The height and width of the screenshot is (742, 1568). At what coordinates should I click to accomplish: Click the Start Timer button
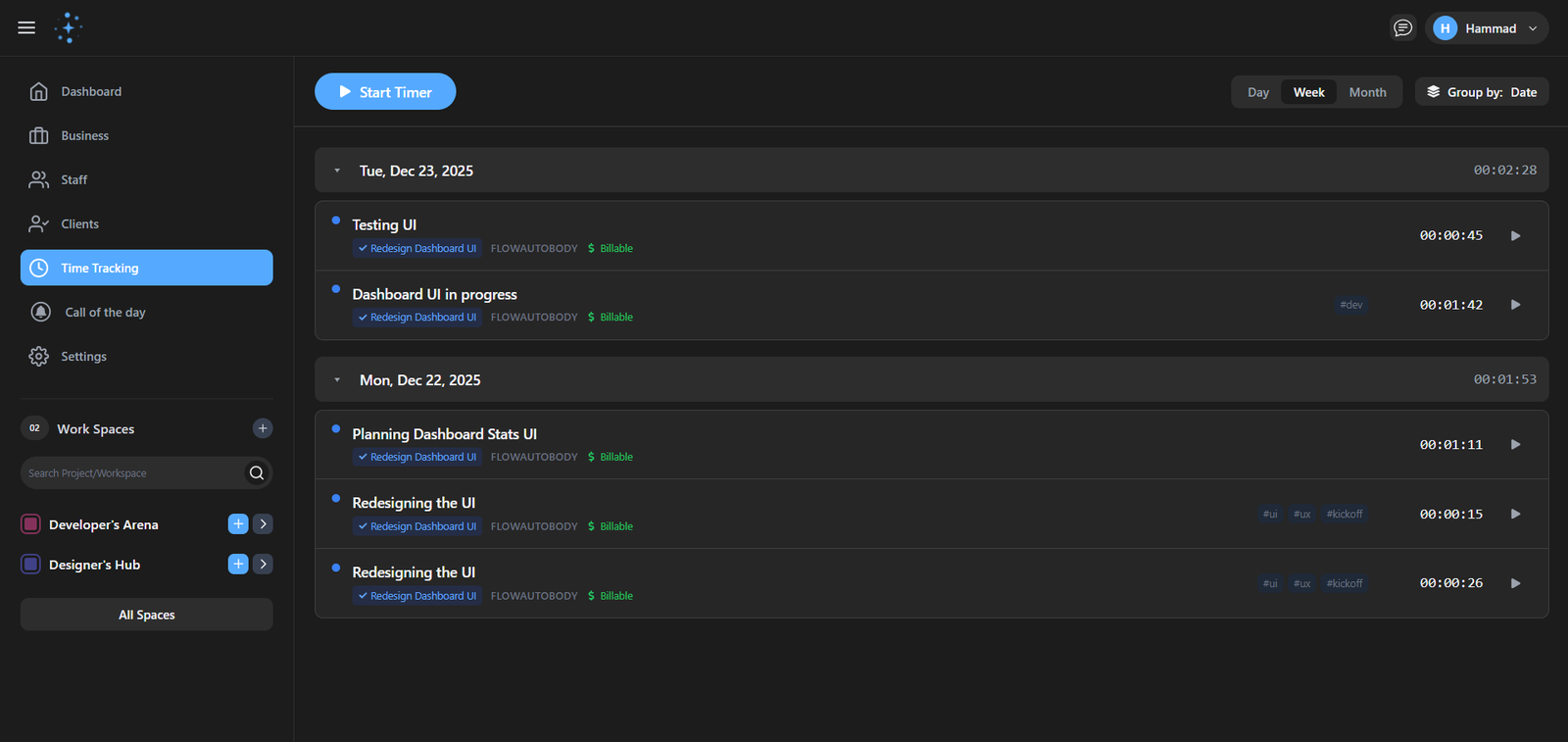pyautogui.click(x=385, y=92)
